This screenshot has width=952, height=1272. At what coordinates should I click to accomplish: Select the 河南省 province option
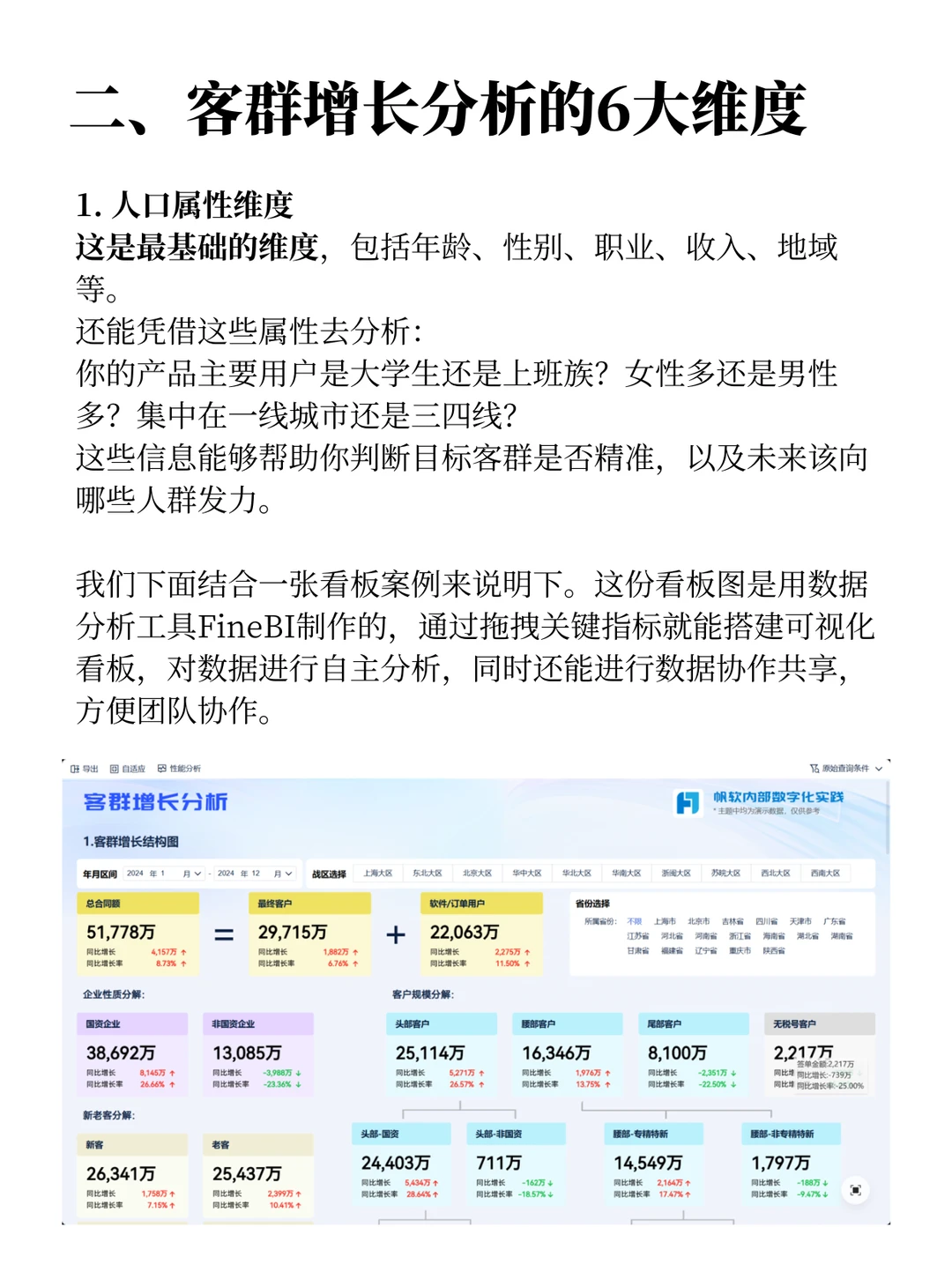[x=706, y=936]
